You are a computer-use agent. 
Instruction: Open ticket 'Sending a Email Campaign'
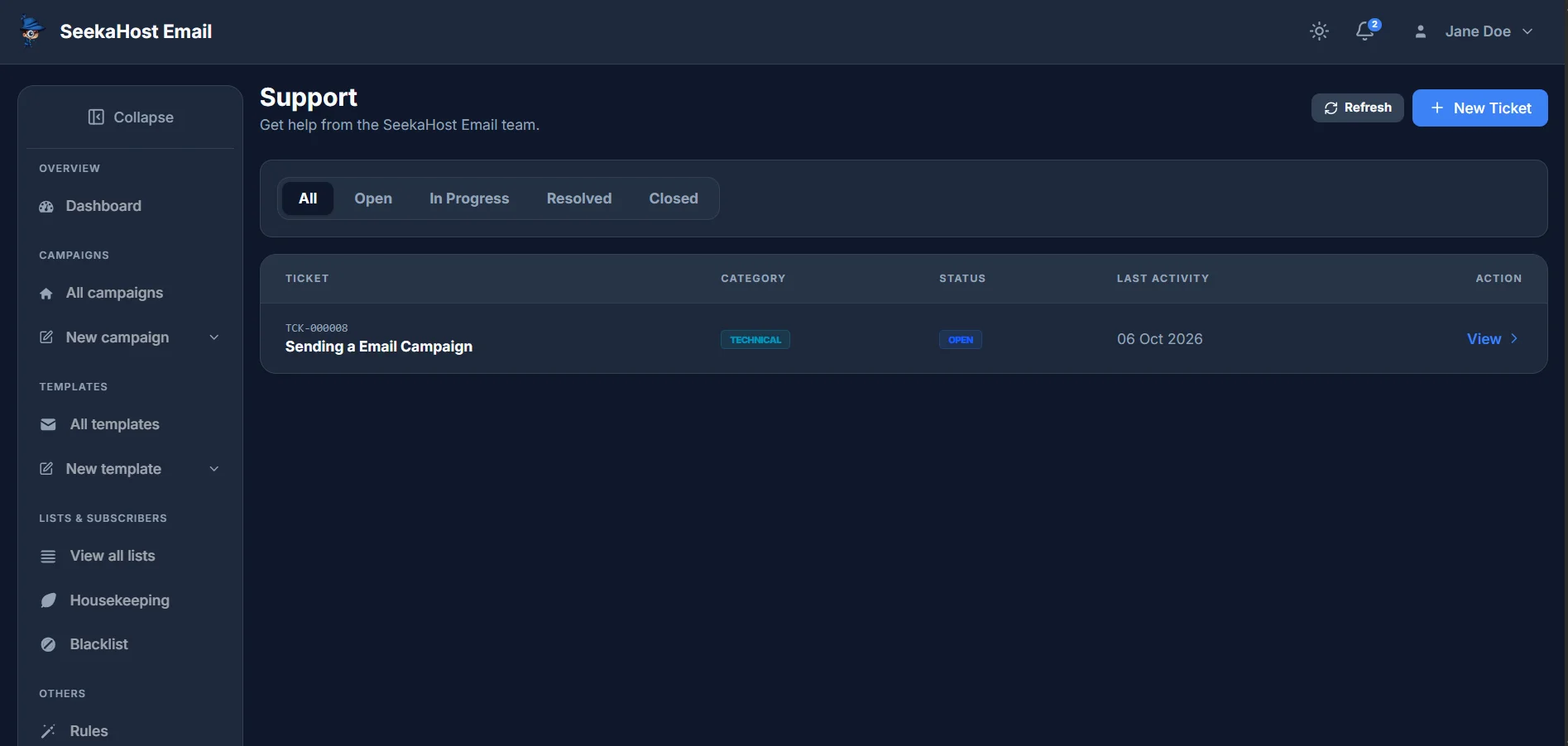pyautogui.click(x=378, y=347)
